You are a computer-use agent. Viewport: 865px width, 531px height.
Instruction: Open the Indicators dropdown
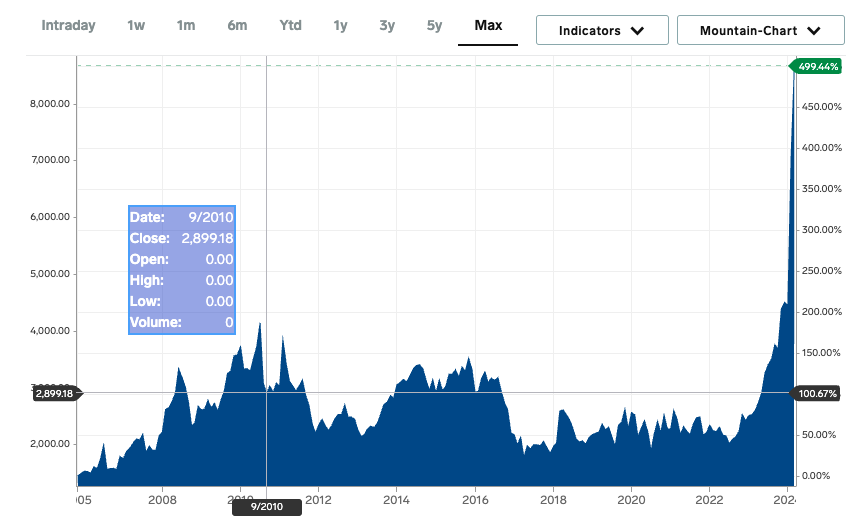point(602,30)
